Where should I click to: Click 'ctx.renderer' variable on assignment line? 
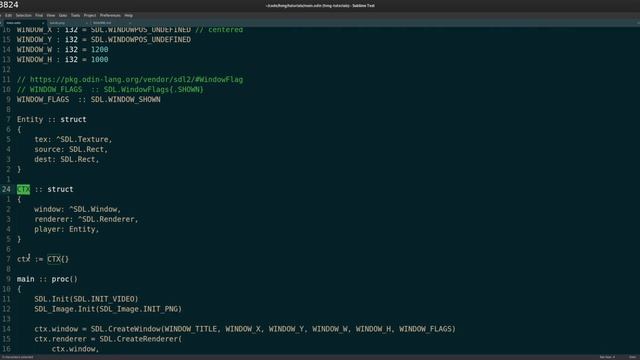tap(60, 339)
